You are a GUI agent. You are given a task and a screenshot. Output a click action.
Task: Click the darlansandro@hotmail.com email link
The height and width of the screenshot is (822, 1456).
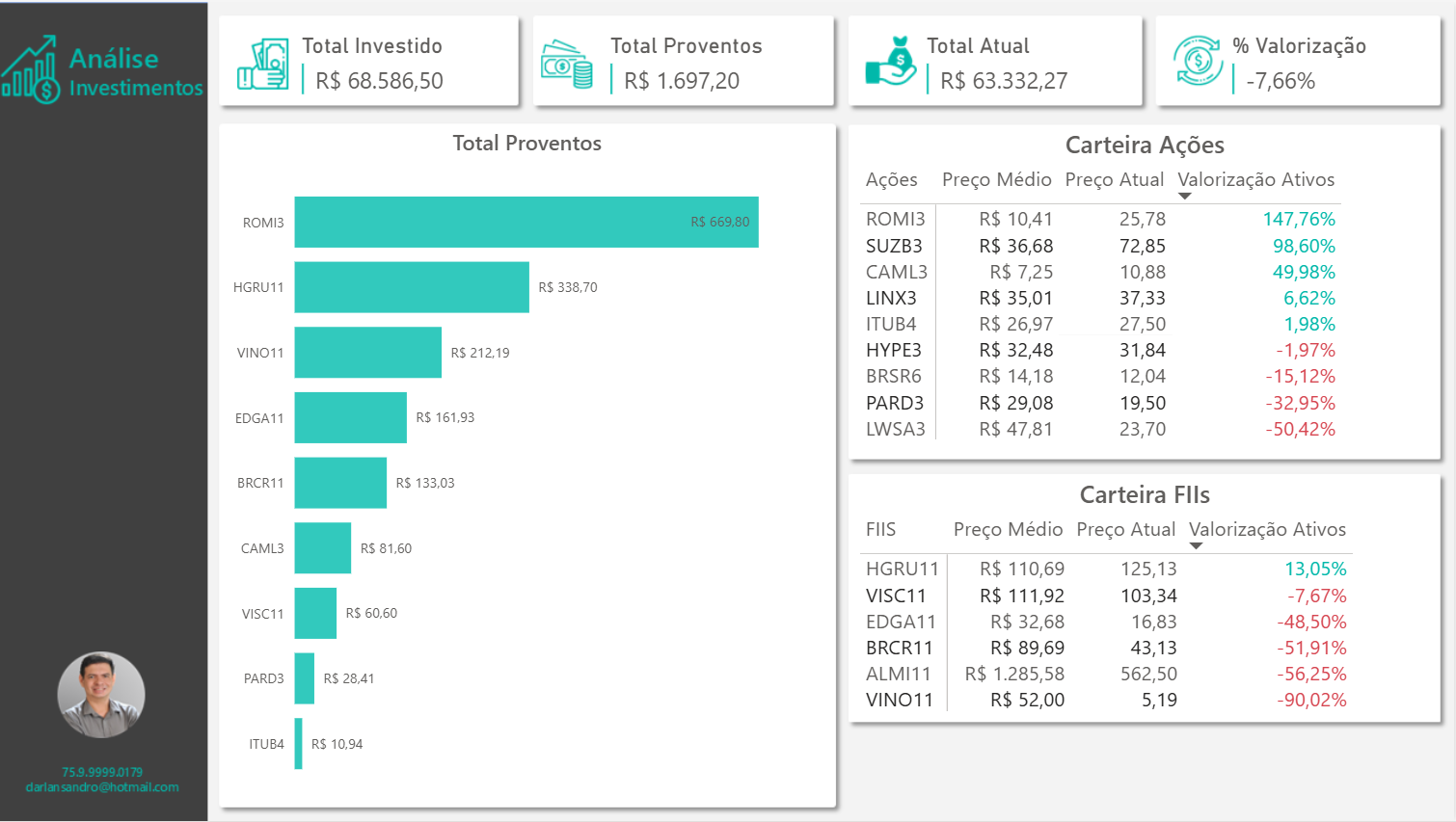pos(101,786)
